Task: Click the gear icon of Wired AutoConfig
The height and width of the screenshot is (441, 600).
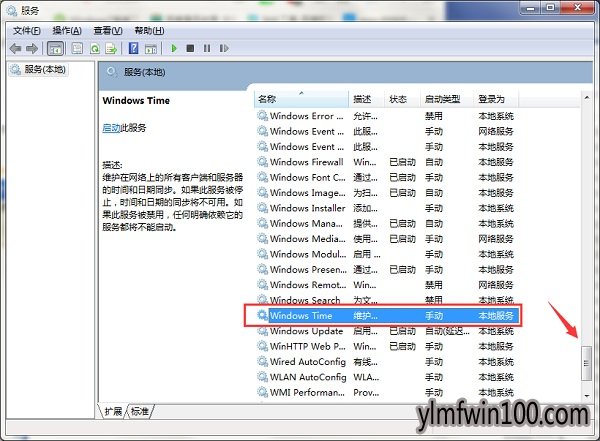Action: tap(262, 362)
